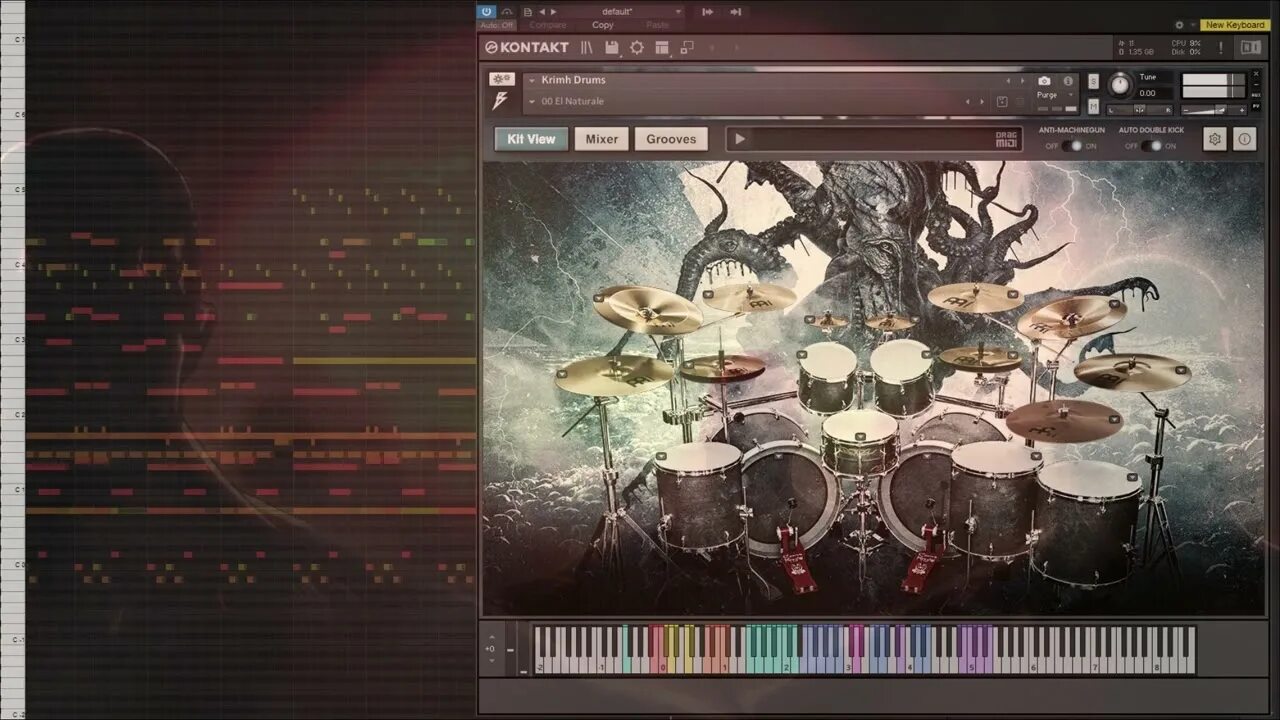Open the Kontakt workspace layout icon

662,47
